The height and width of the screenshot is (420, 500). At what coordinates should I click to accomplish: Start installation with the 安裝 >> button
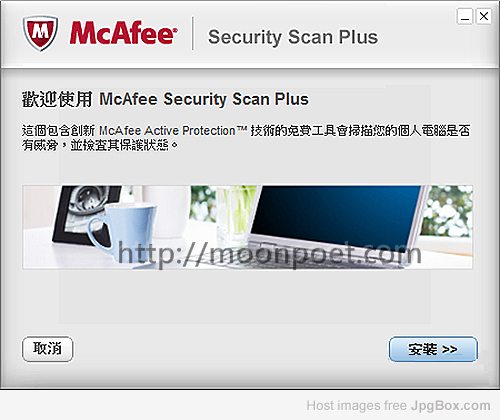433,349
